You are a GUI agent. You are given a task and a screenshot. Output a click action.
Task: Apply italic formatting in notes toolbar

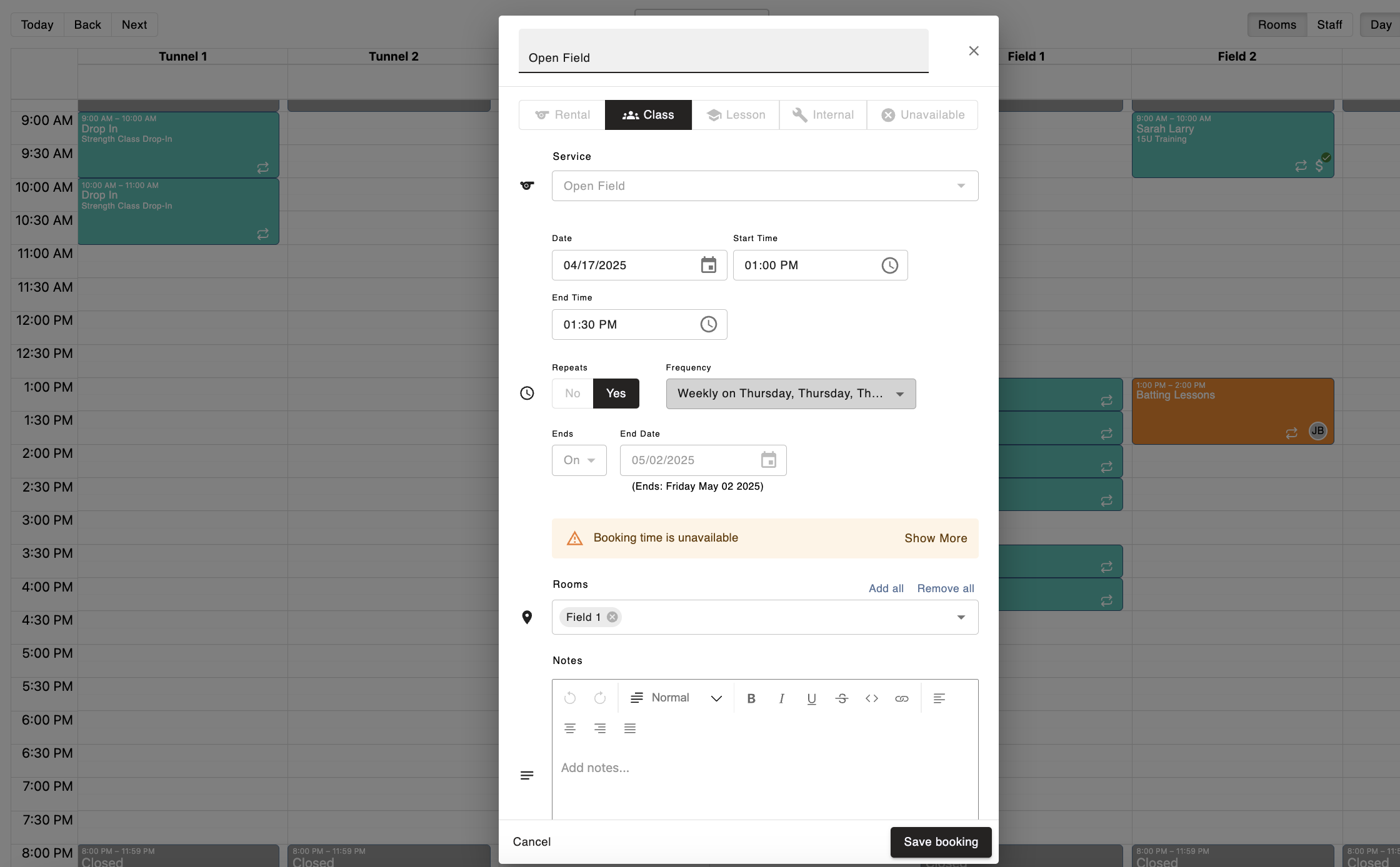tap(781, 698)
